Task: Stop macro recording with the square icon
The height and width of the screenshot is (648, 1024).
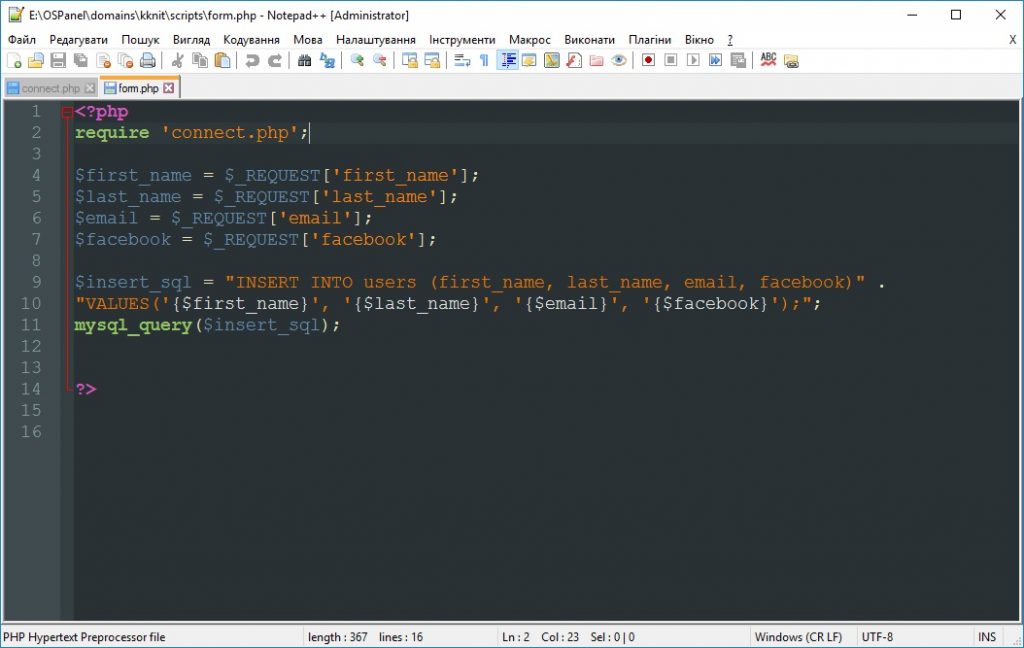Action: 671,61
